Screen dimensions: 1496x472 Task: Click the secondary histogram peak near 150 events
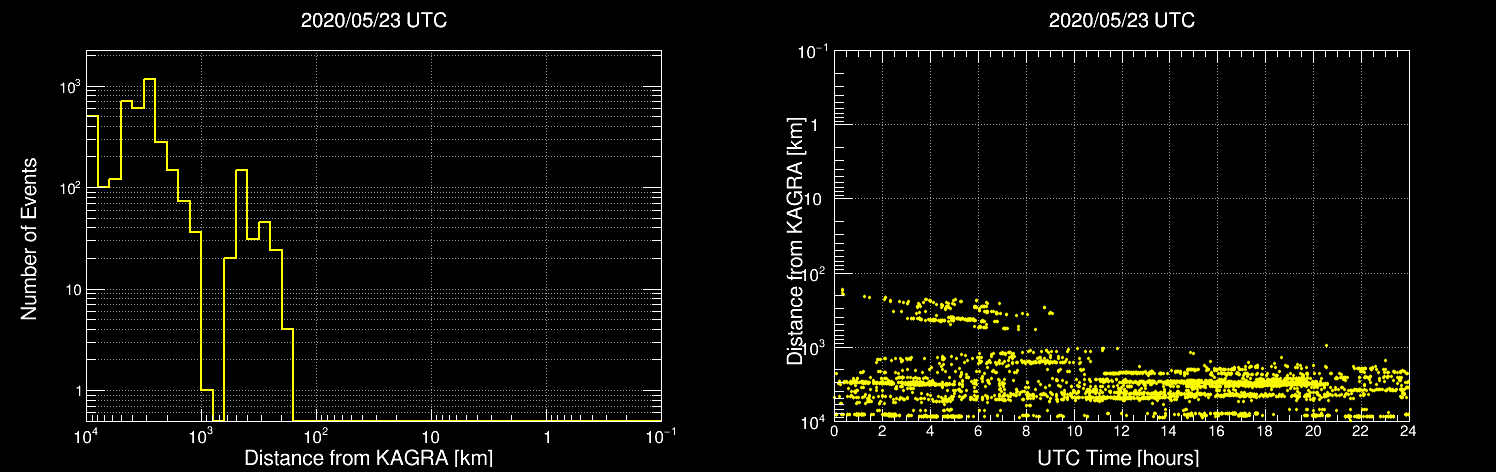[x=241, y=171]
